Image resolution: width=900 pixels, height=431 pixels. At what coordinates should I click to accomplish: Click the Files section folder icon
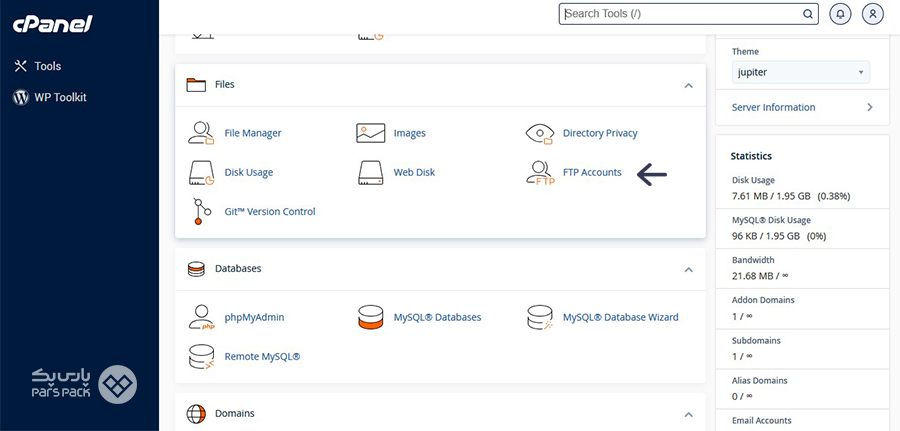pyautogui.click(x=196, y=84)
